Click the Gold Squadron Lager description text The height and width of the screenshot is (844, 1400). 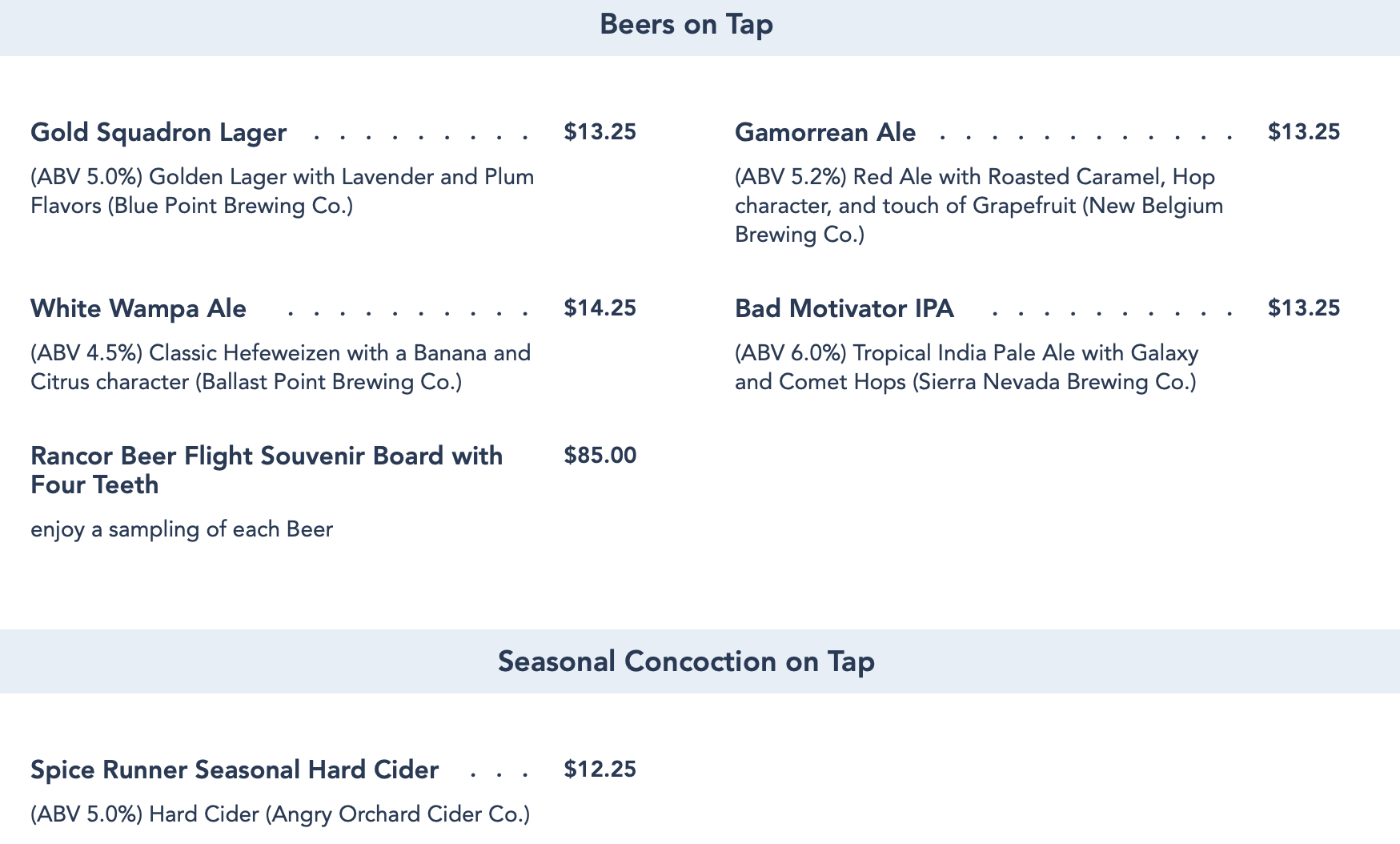282,191
